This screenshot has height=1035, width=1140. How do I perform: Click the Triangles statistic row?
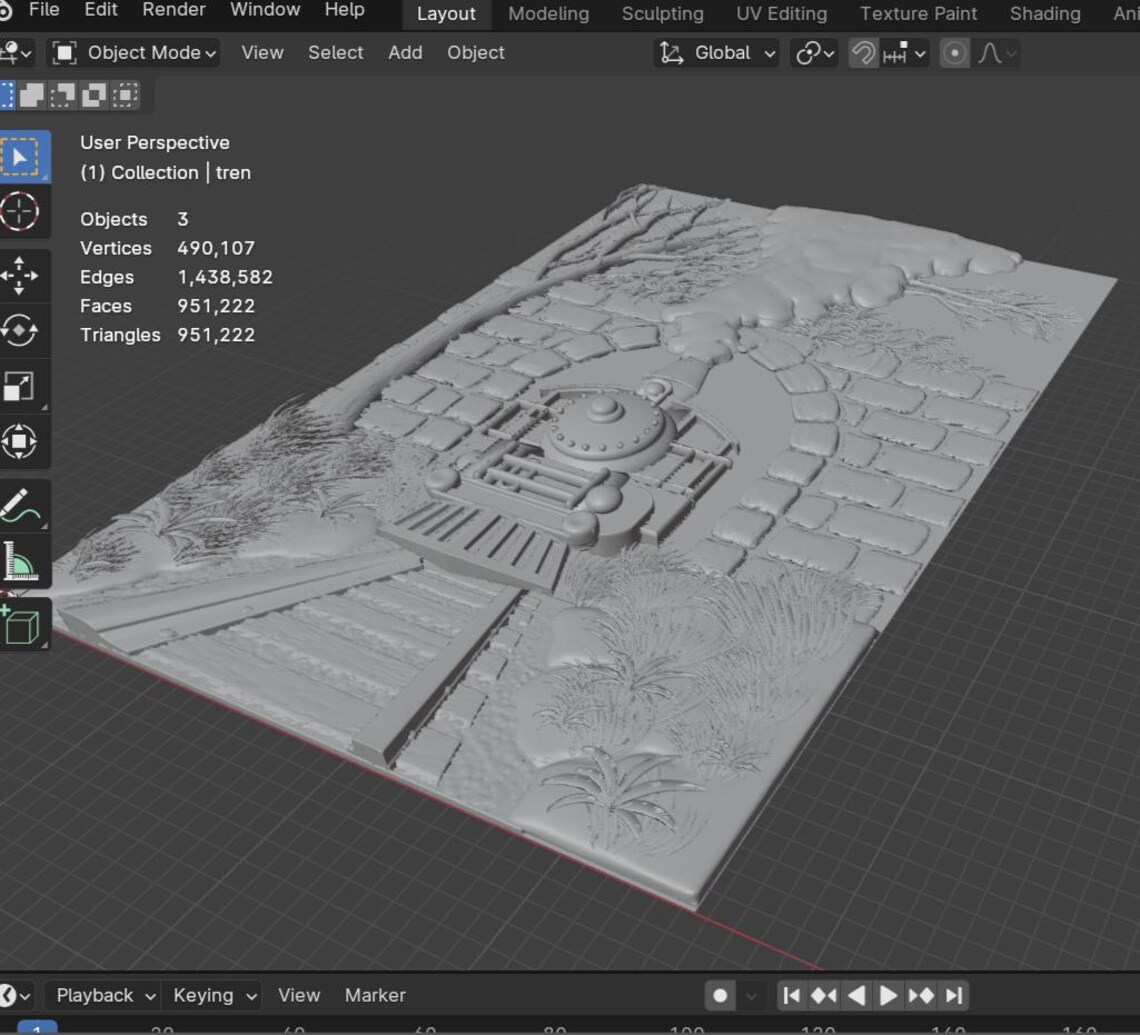point(167,335)
